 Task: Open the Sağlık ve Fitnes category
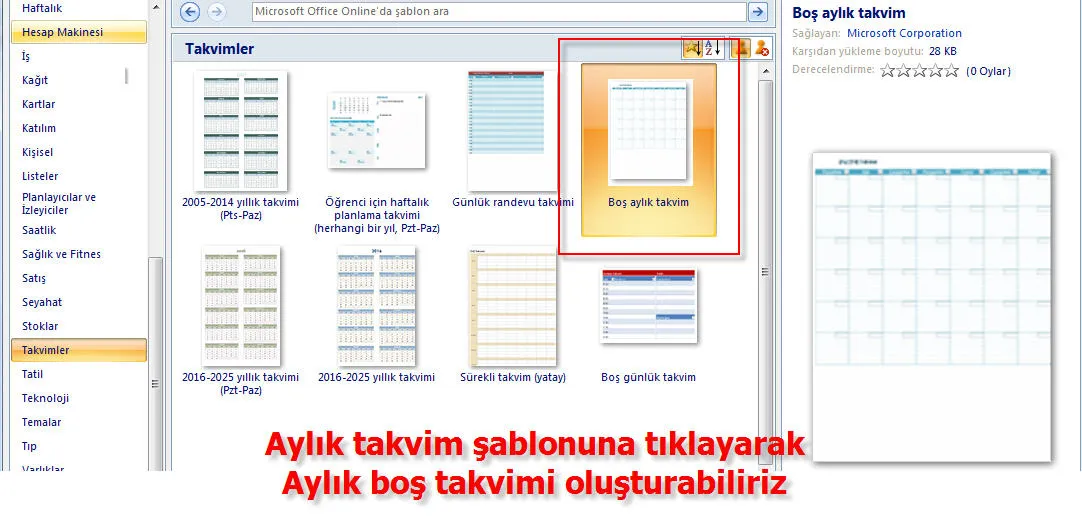61,254
